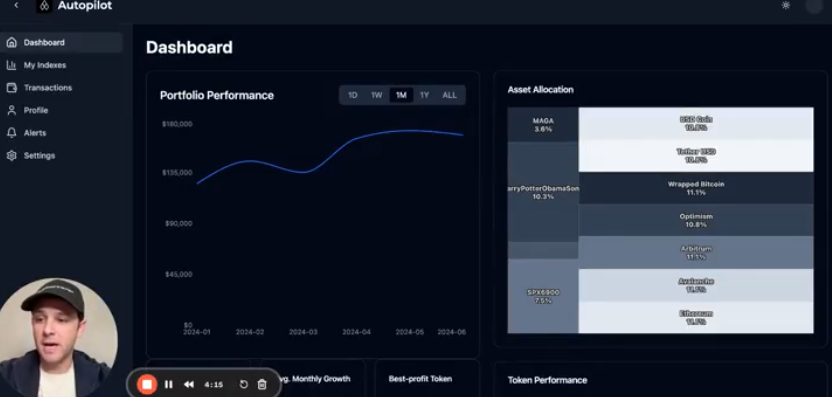The width and height of the screenshot is (832, 397).
Task: Open the Profile person icon
Action: pos(11,110)
